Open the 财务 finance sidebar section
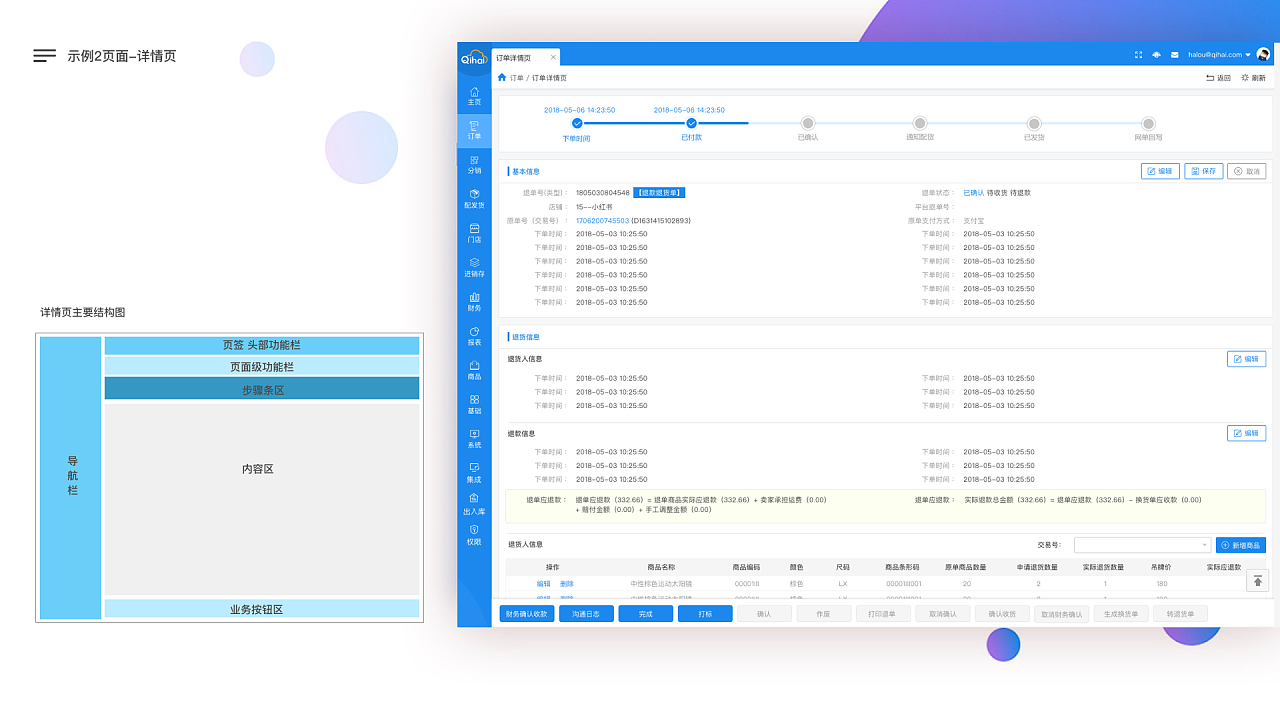Screen dimensions: 1280x720 474,302
